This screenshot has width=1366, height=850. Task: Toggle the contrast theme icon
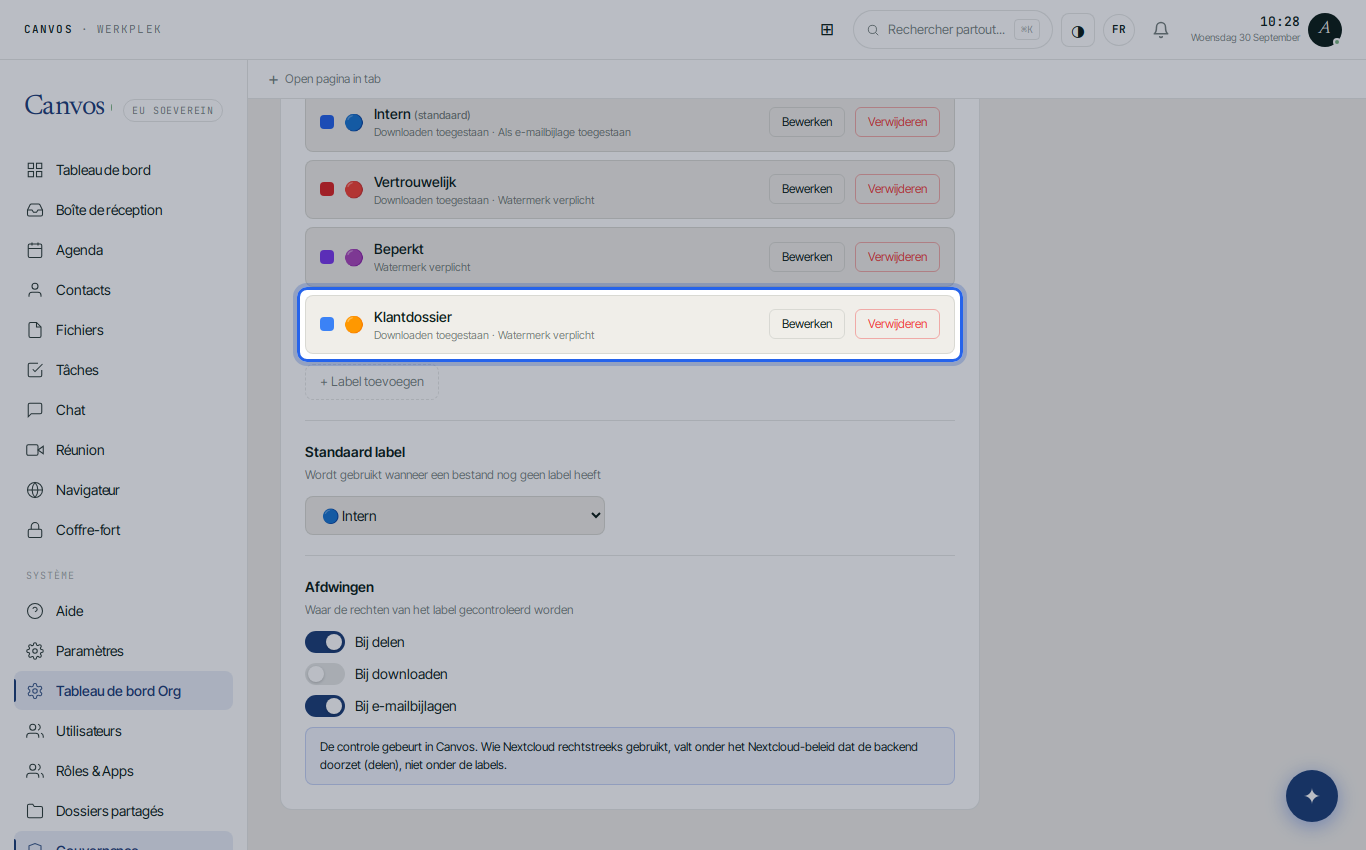pyautogui.click(x=1078, y=30)
